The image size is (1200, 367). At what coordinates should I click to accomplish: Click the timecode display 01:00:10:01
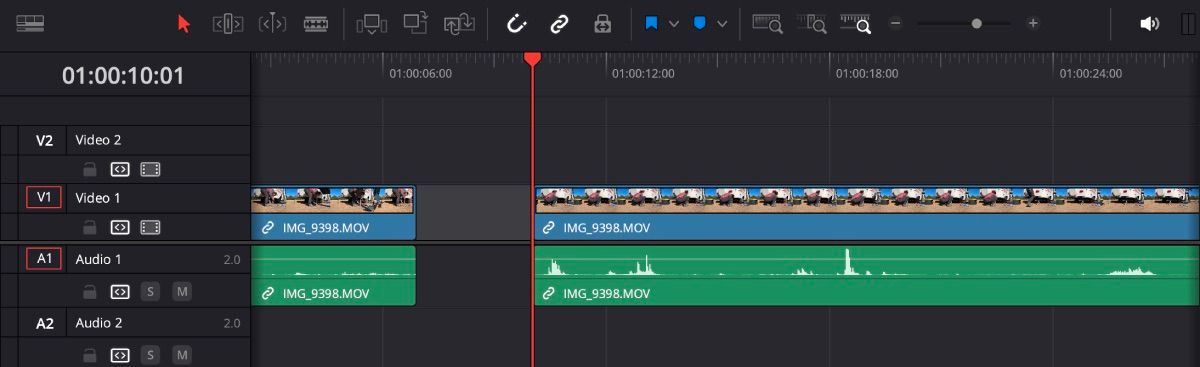(123, 76)
